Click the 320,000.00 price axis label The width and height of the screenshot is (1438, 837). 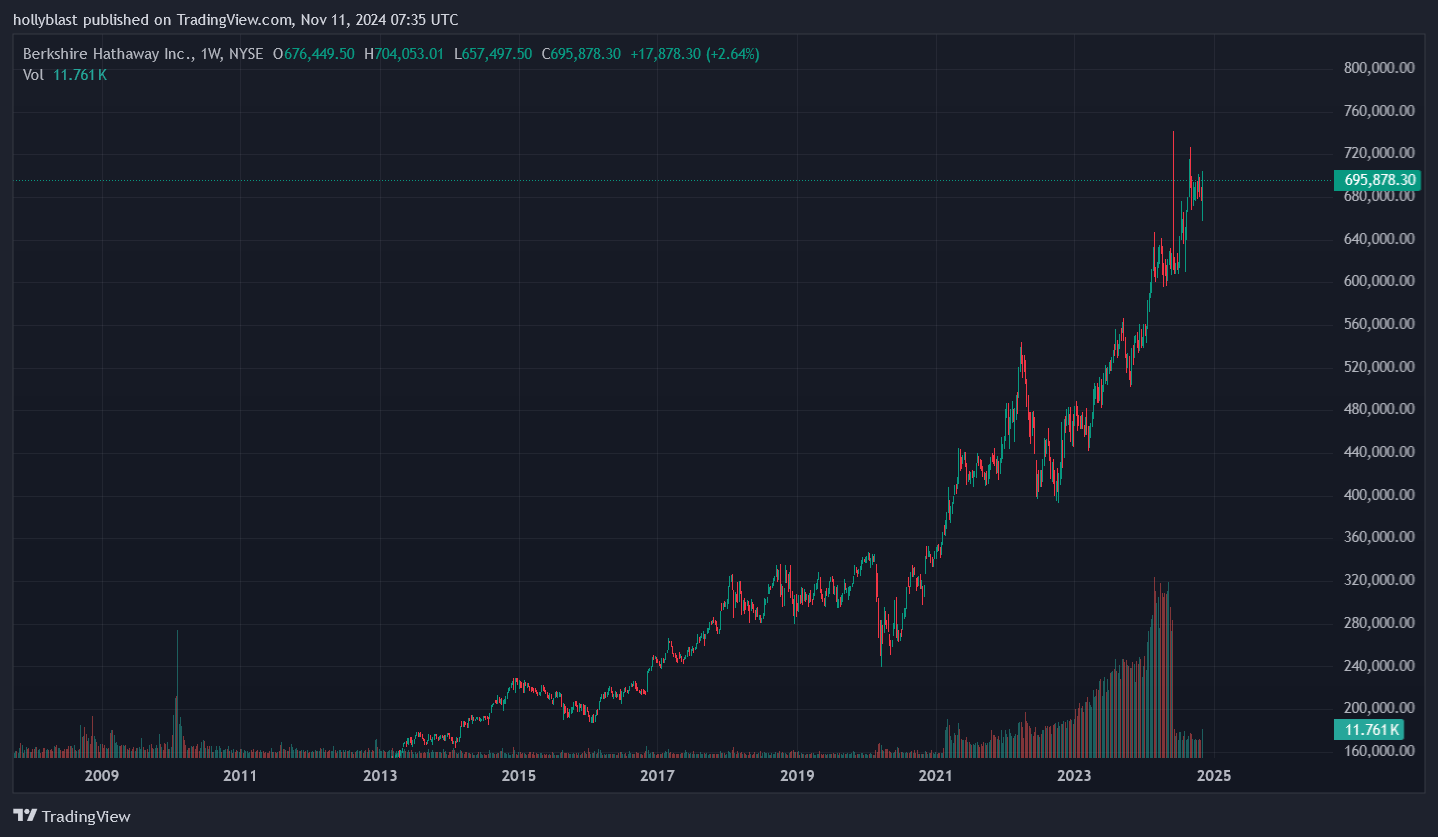tap(1379, 580)
